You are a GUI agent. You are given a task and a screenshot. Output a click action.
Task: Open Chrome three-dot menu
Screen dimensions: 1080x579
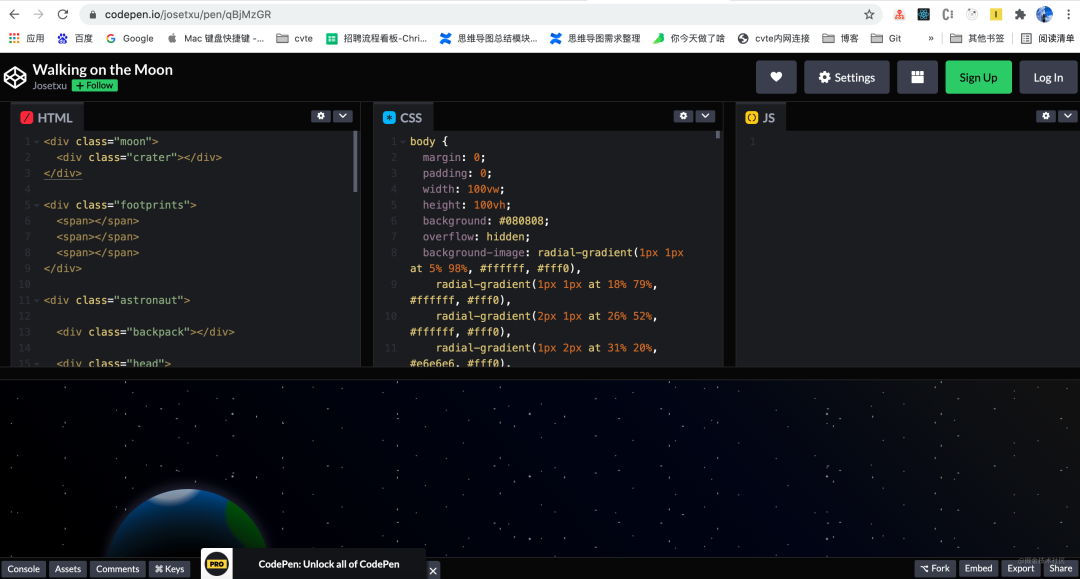(x=1069, y=14)
